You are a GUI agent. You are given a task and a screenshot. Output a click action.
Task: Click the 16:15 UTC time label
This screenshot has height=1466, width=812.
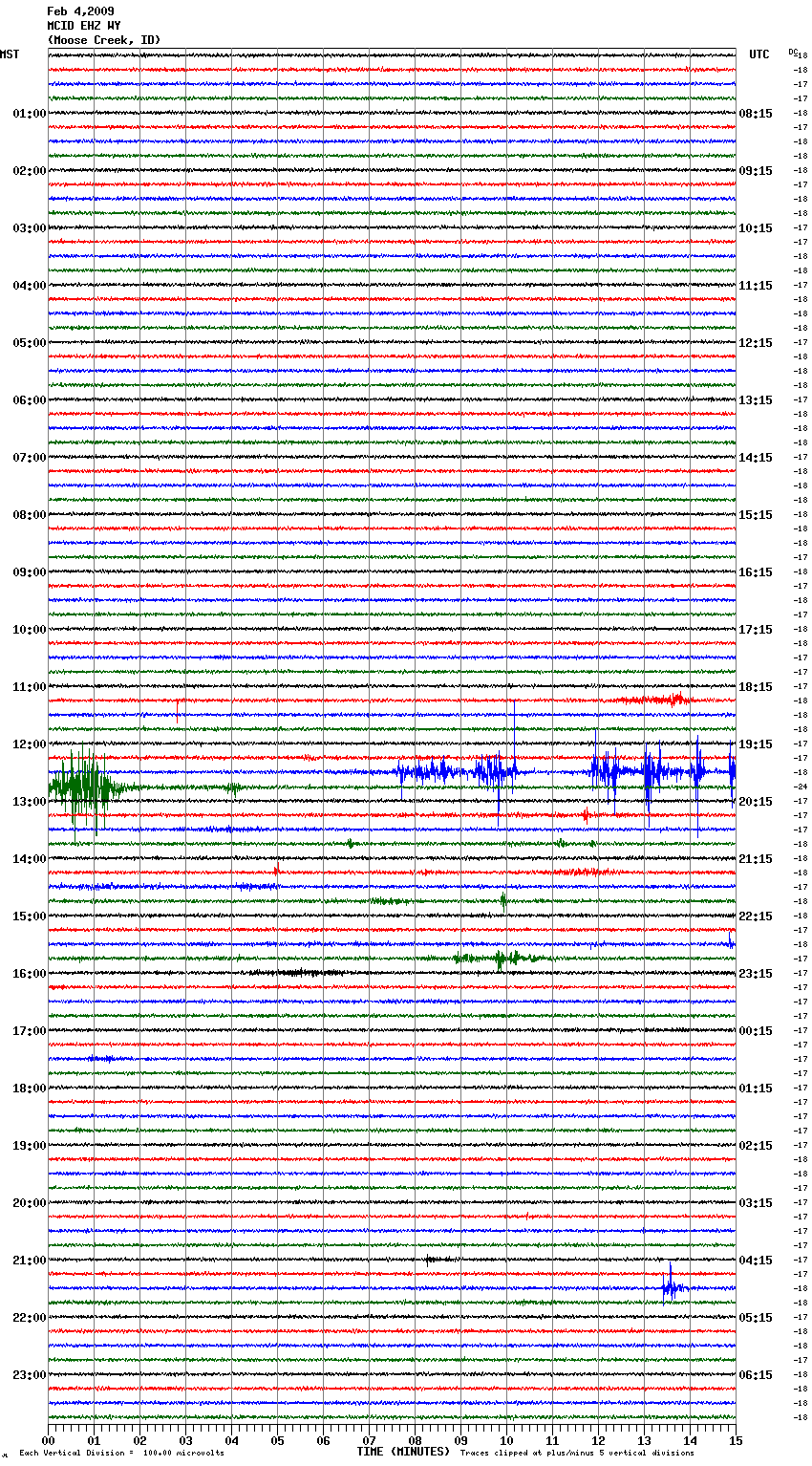(756, 572)
